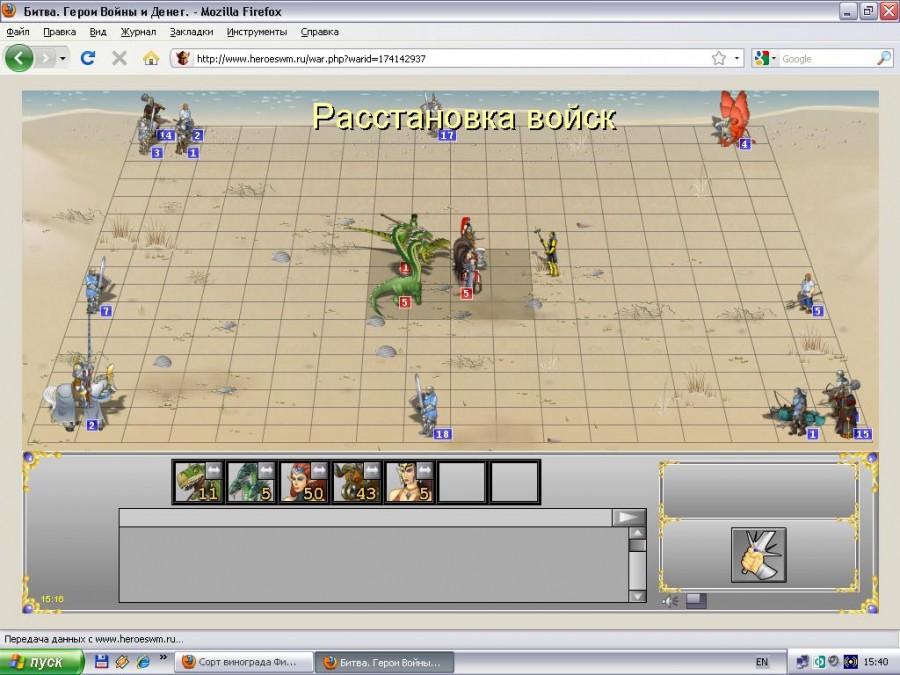Click the taskbar clock showing 15:40
The width and height of the screenshot is (900, 675).
pyautogui.click(x=876, y=662)
